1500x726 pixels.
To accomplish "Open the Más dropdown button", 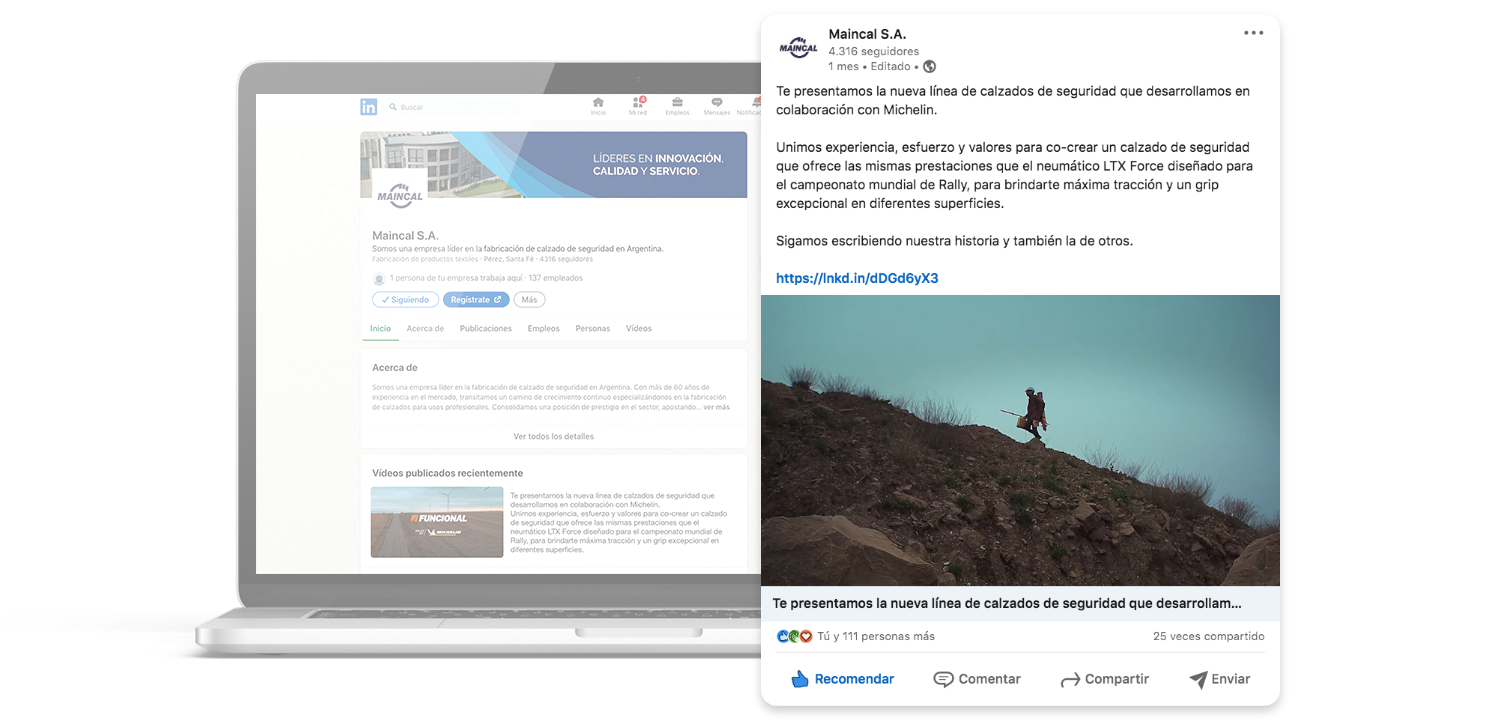I will (x=529, y=300).
